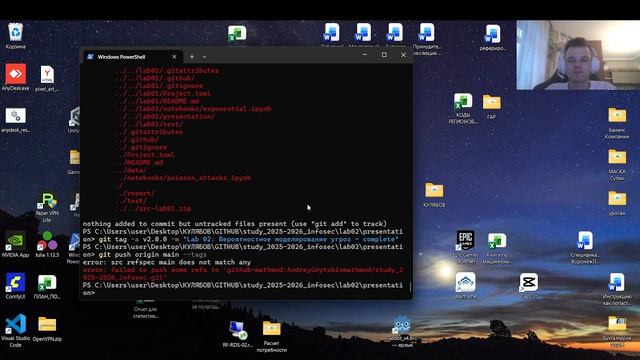Open the pixel_art HTML file icon

pyautogui.click(x=47, y=78)
